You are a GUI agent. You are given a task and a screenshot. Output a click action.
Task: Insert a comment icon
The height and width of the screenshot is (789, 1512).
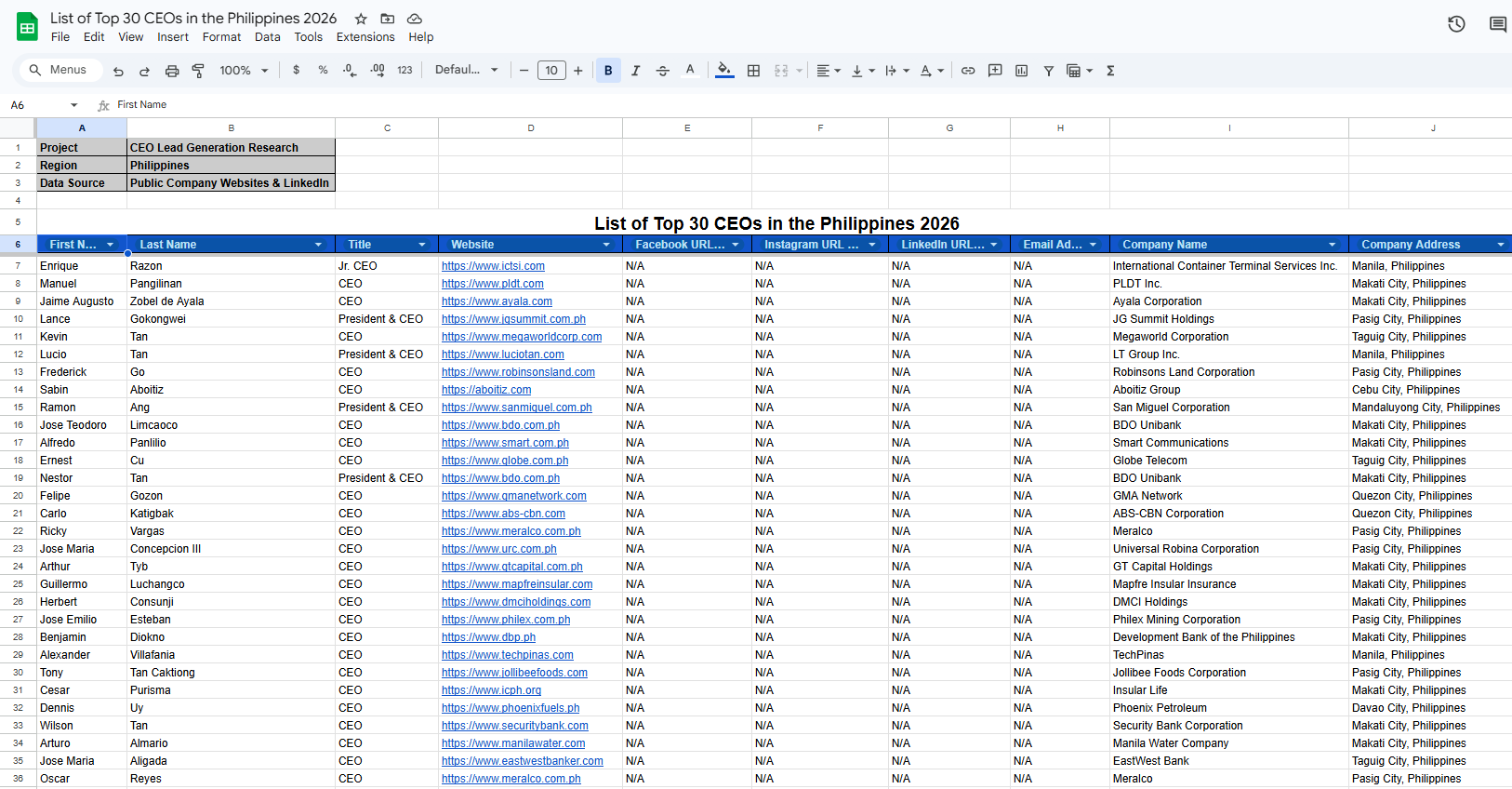tap(995, 71)
